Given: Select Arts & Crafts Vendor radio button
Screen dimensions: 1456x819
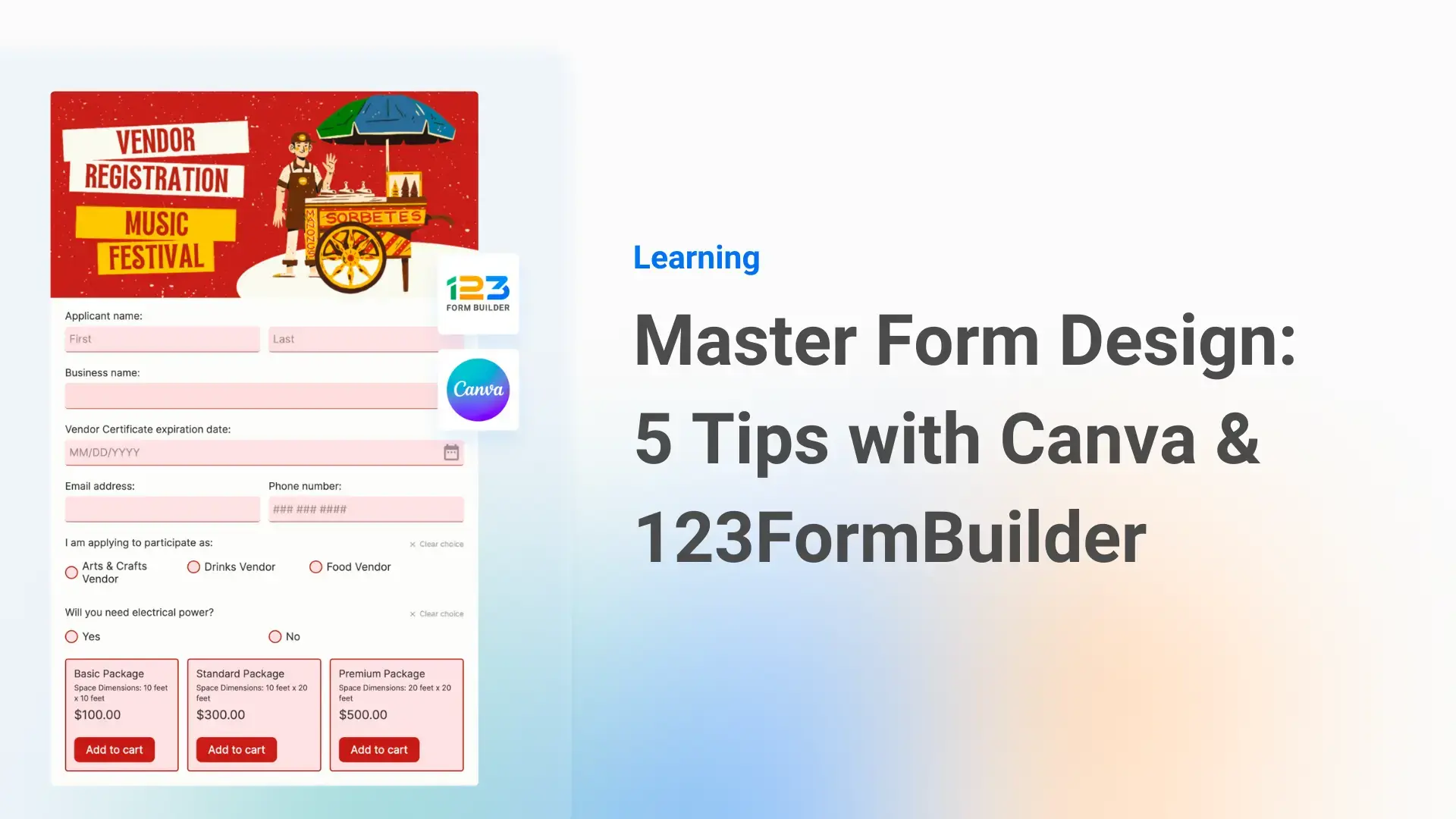Looking at the screenshot, I should tap(71, 572).
